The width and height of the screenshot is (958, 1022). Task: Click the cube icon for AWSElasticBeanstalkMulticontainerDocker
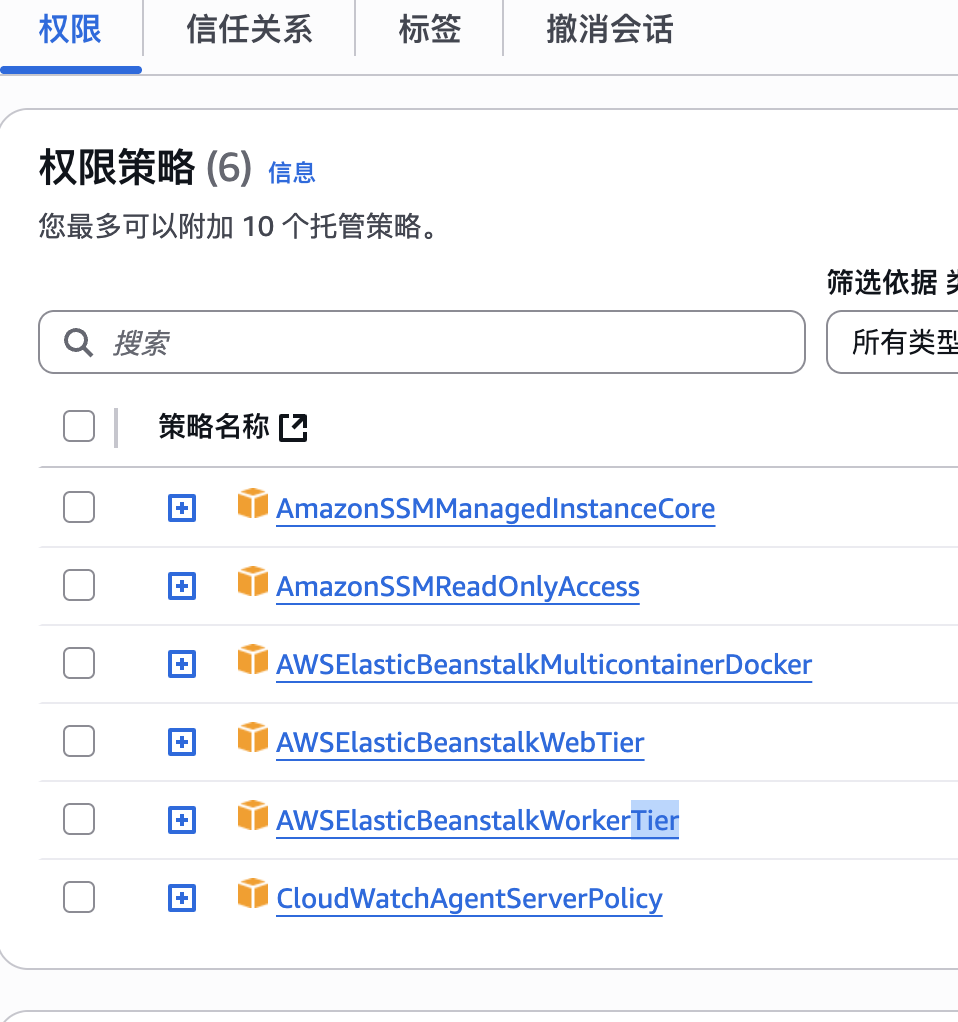(x=253, y=660)
